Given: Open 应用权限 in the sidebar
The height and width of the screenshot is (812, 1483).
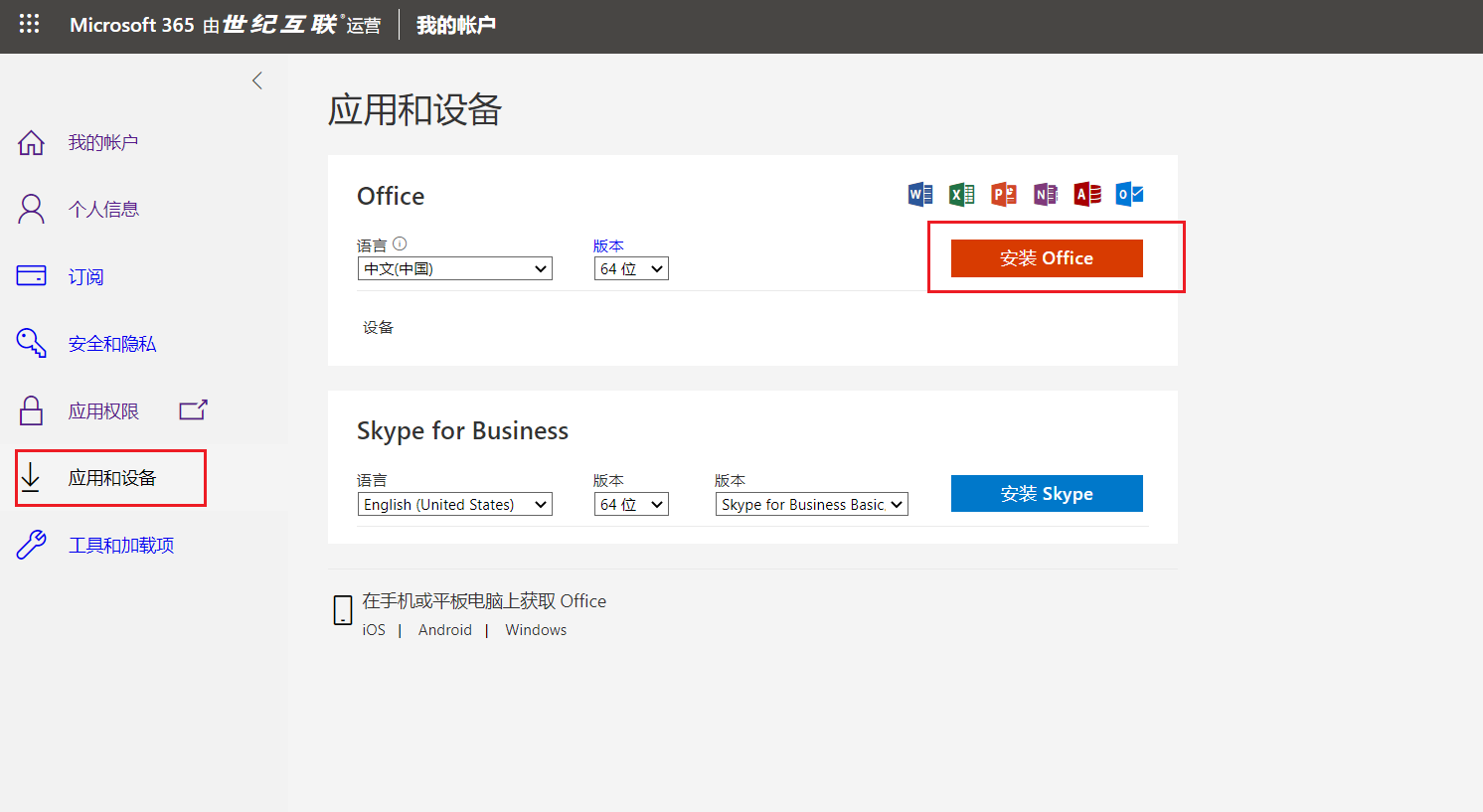Looking at the screenshot, I should pos(103,411).
